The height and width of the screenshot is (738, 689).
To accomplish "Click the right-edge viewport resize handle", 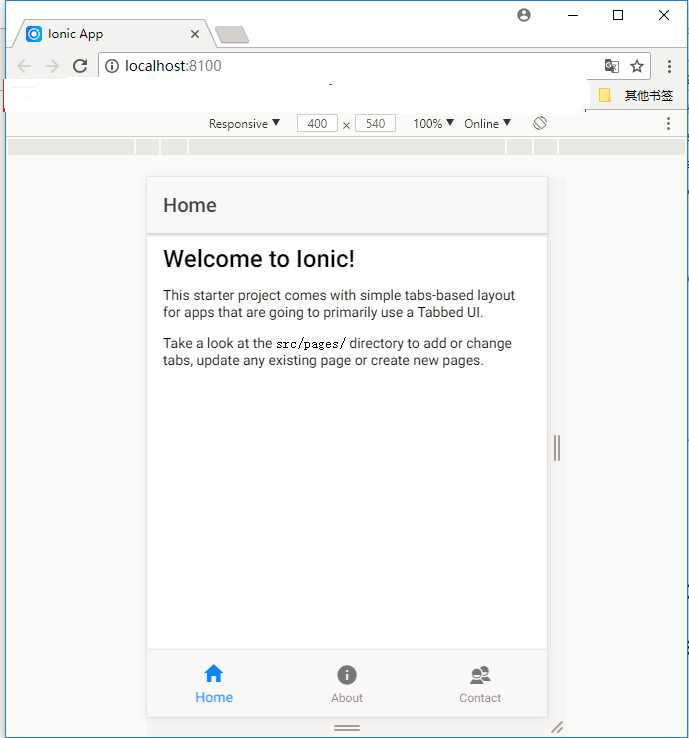I will (557, 448).
